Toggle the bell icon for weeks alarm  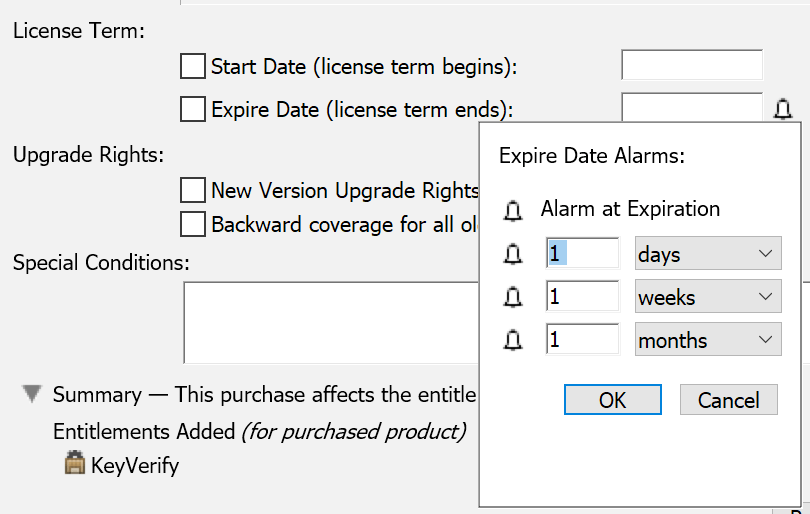tap(513, 298)
